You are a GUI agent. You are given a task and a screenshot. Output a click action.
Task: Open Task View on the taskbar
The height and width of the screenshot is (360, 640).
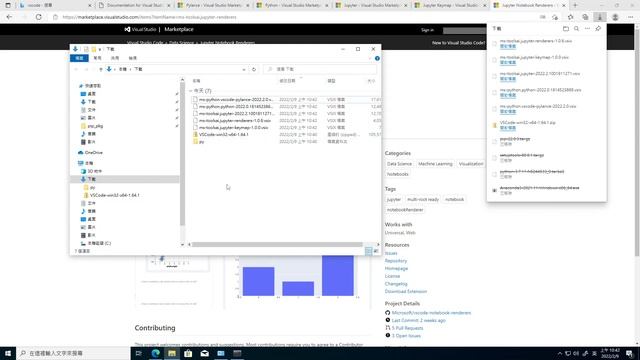click(x=139, y=353)
